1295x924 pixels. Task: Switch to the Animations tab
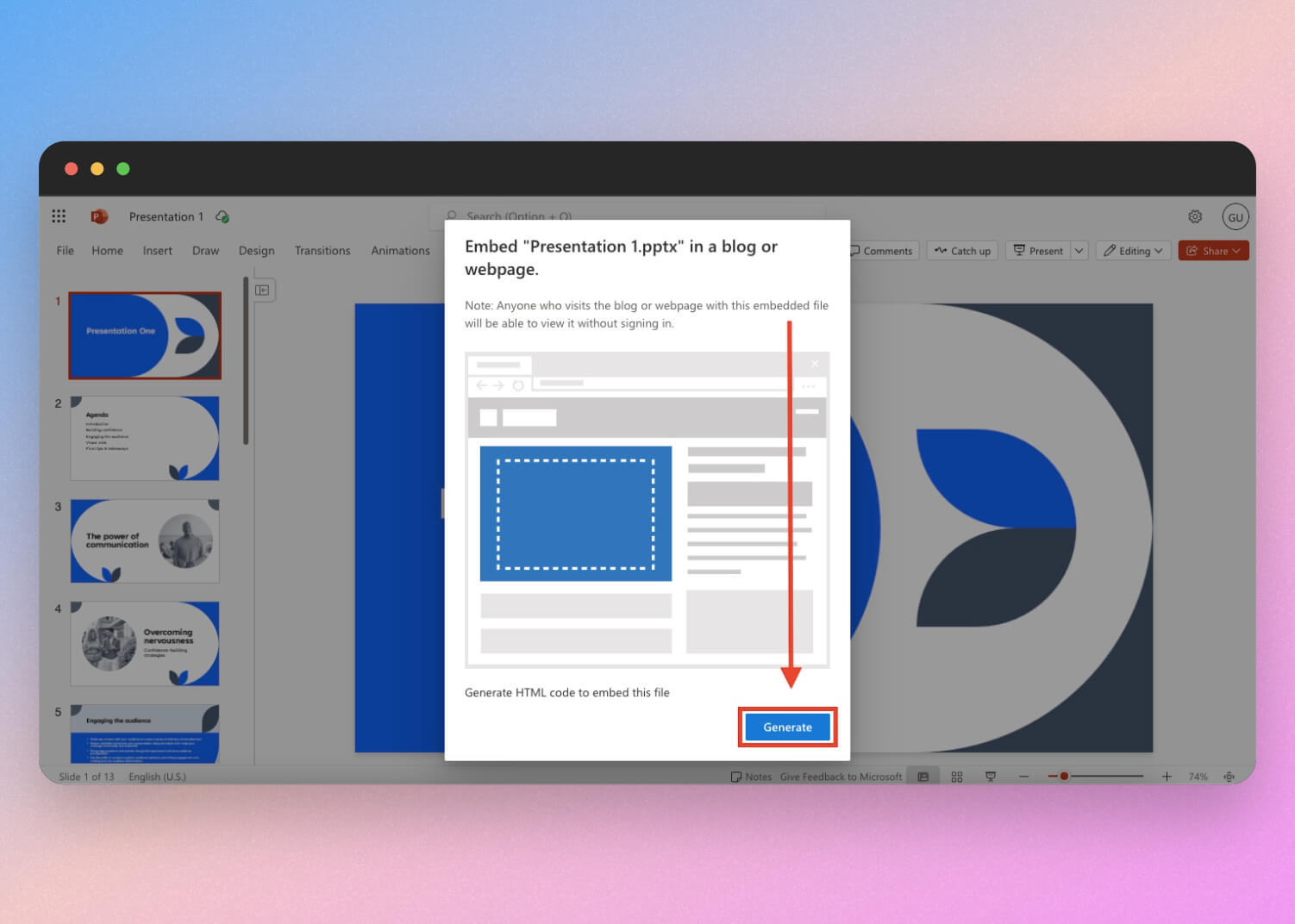point(400,251)
